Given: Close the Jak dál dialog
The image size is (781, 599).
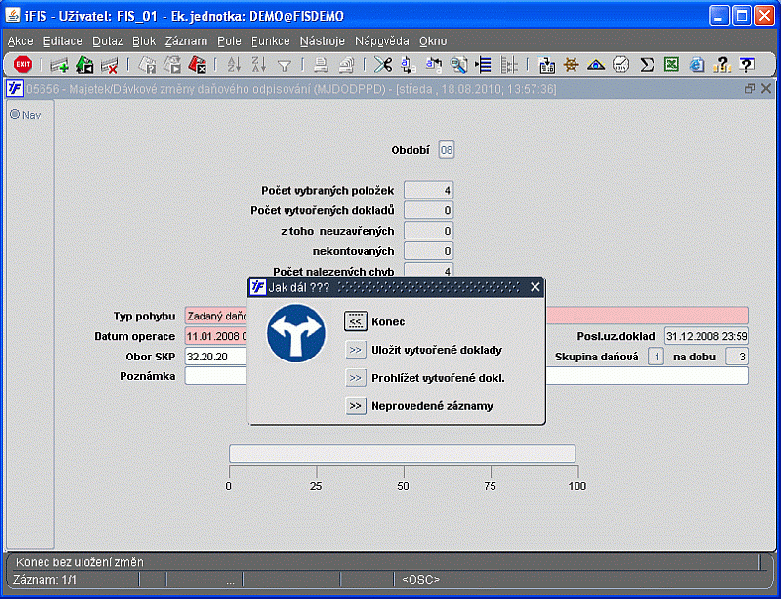Looking at the screenshot, I should (535, 287).
